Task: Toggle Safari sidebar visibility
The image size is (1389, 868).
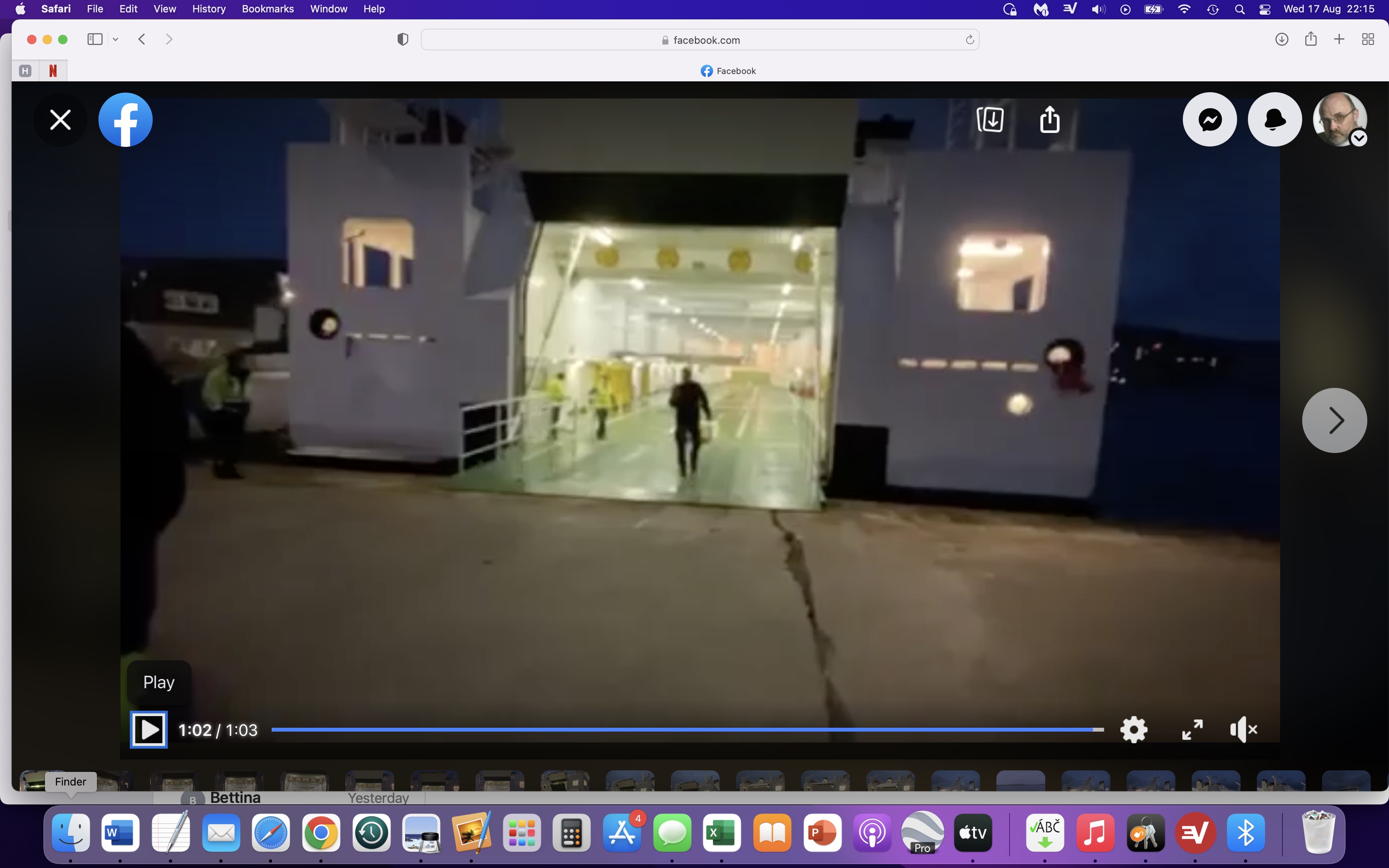Action: coord(95,39)
